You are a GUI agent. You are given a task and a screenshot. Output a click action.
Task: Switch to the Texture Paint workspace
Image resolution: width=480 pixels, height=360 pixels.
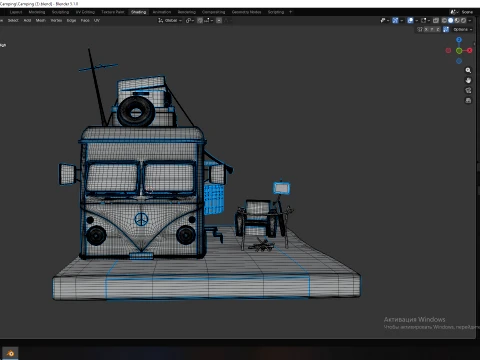point(113,12)
